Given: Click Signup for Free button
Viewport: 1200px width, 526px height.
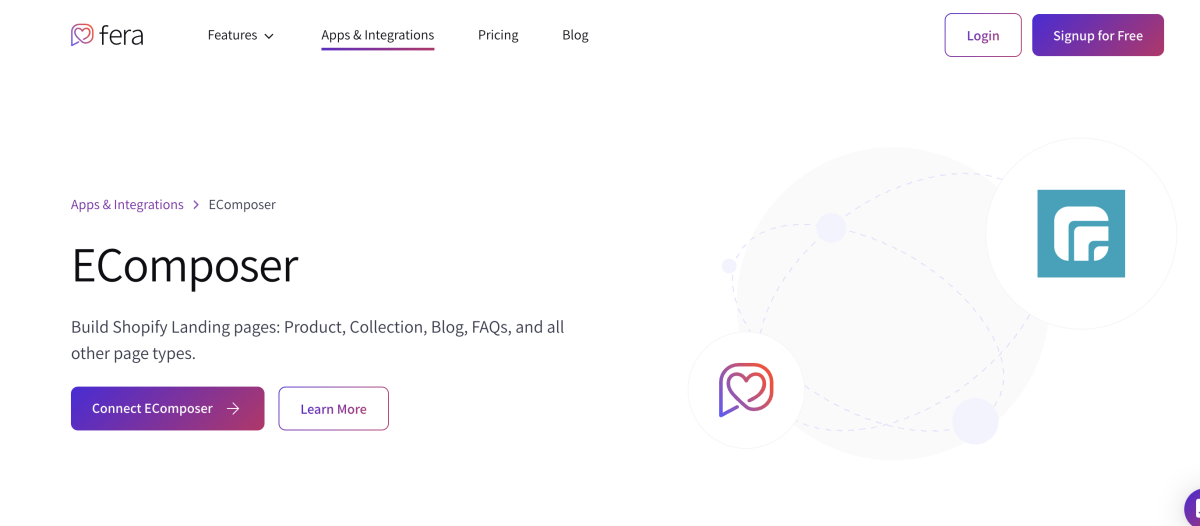Looking at the screenshot, I should click(x=1098, y=35).
